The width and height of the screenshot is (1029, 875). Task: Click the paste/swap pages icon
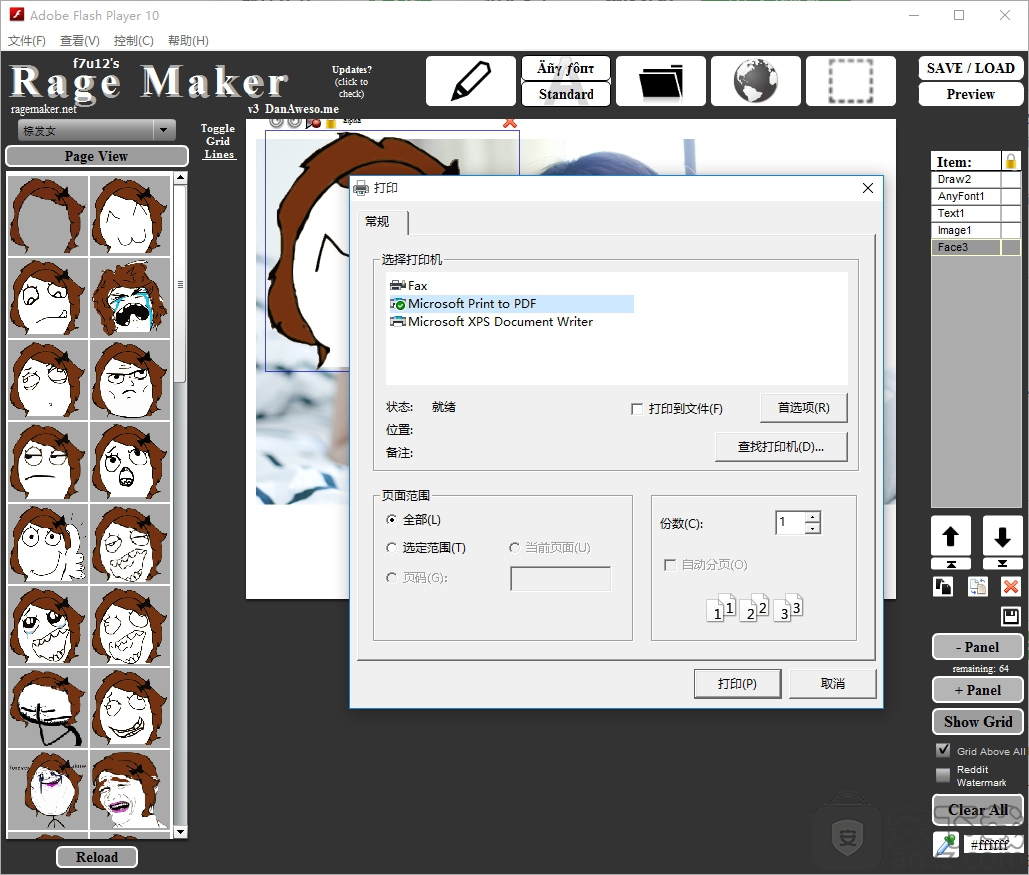977,586
